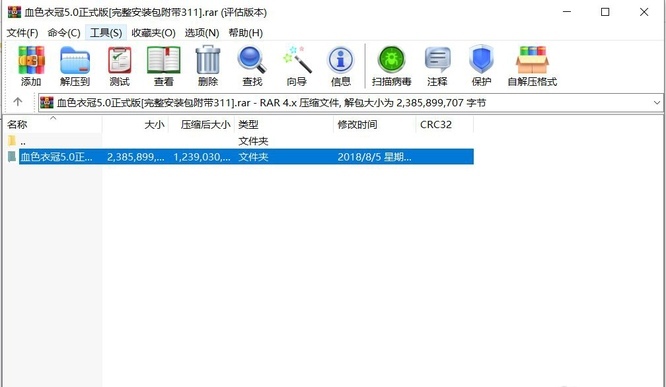Viewport: 666px width, 387px height.
Task: Select the '..' parent folder icon
Action: click(12, 140)
